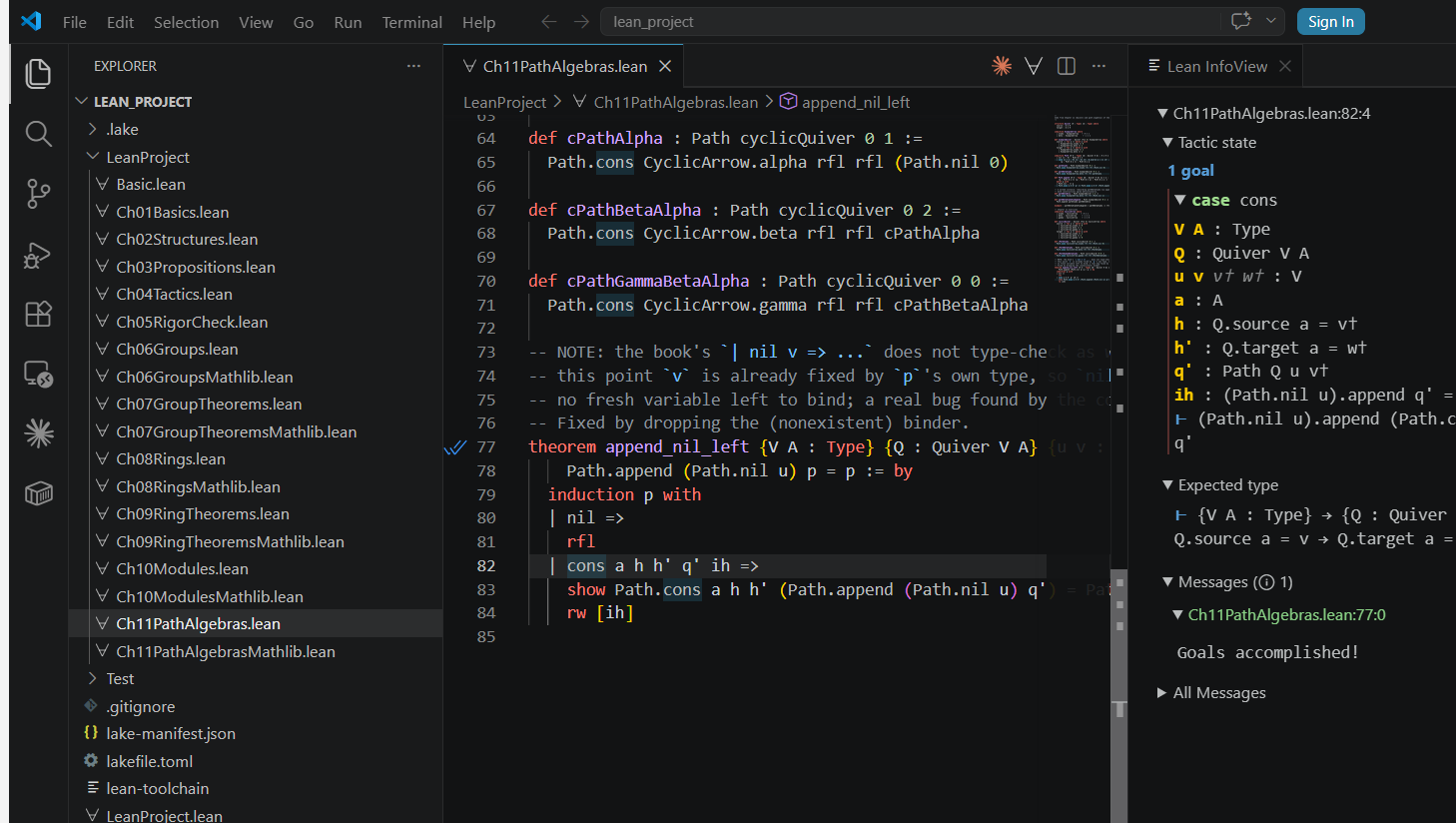
Task: Collapse the Tactic state section
Action: pos(1167,143)
